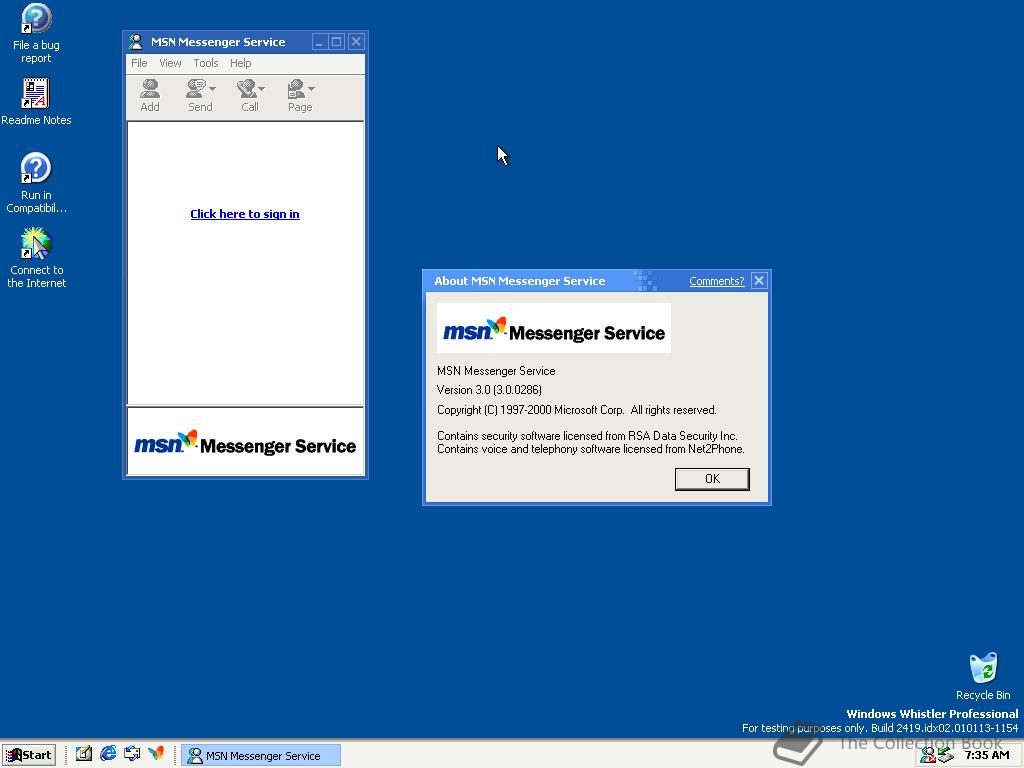
Task: Expand the Send button dropdown arrow
Action: click(213, 89)
